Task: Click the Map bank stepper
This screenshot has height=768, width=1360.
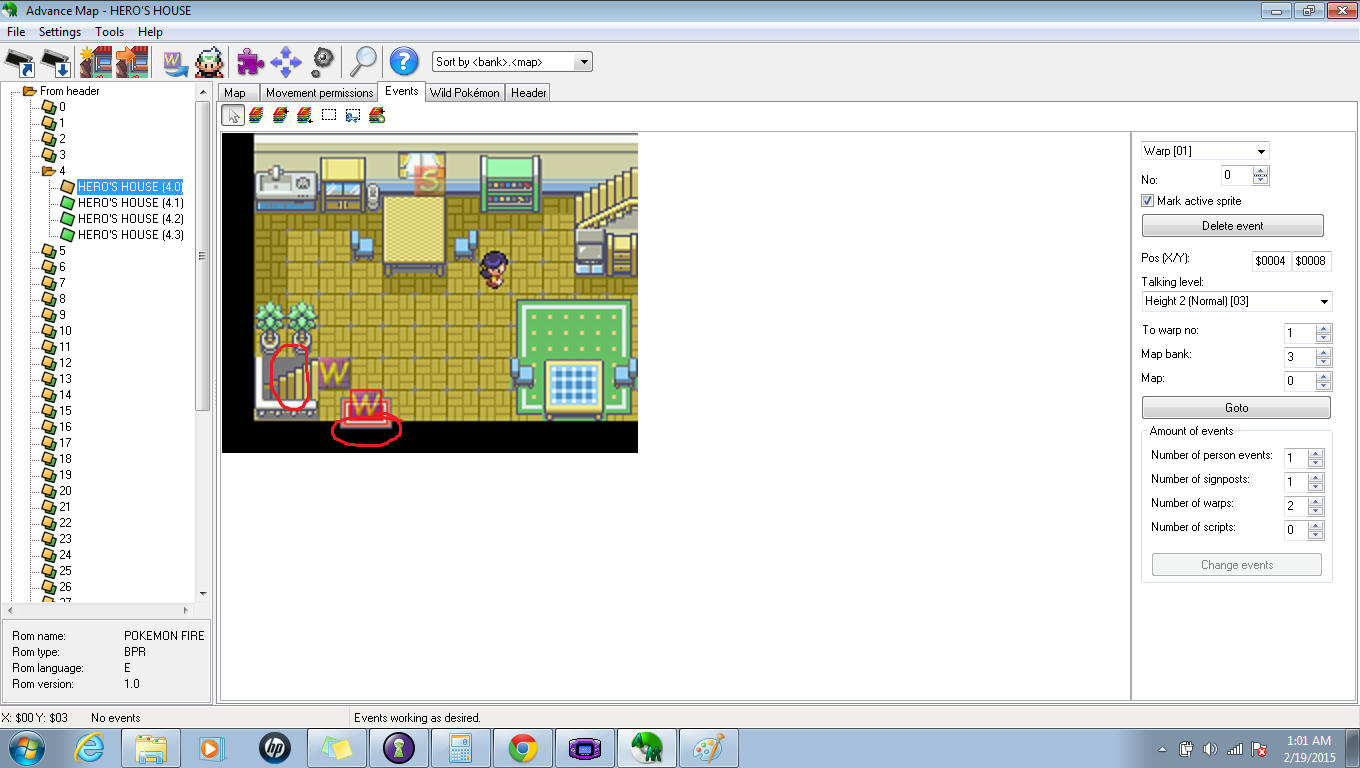Action: [x=1323, y=357]
